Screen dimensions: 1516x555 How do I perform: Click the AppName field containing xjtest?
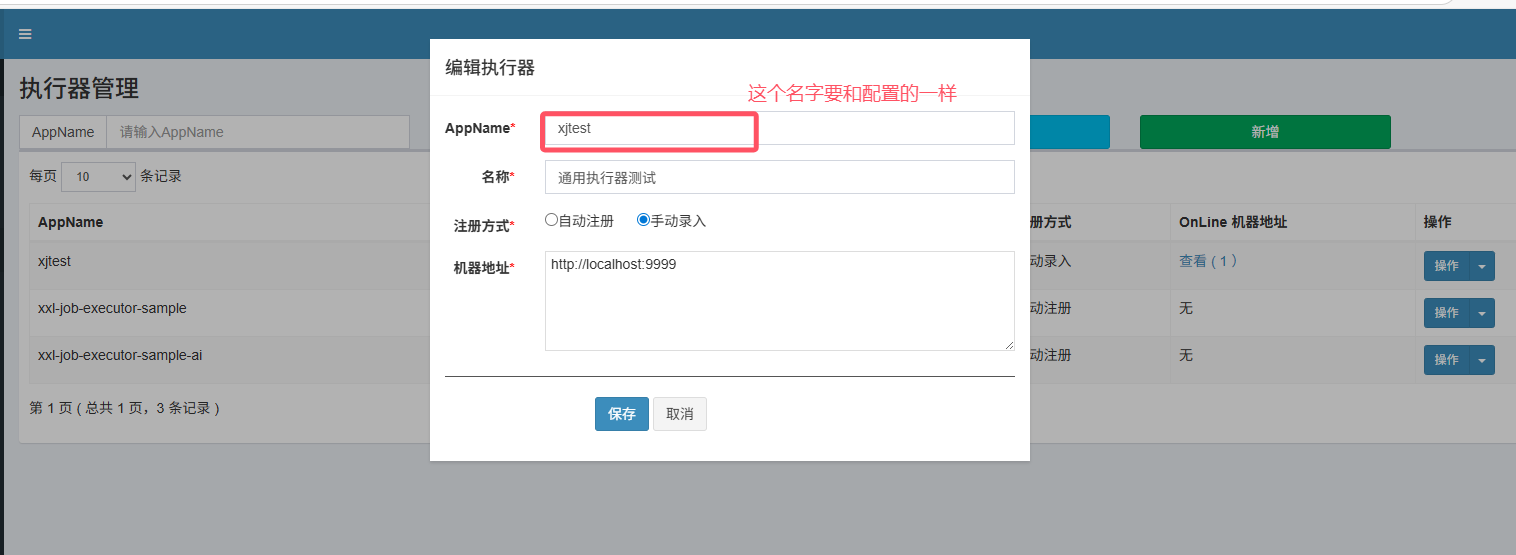point(779,128)
